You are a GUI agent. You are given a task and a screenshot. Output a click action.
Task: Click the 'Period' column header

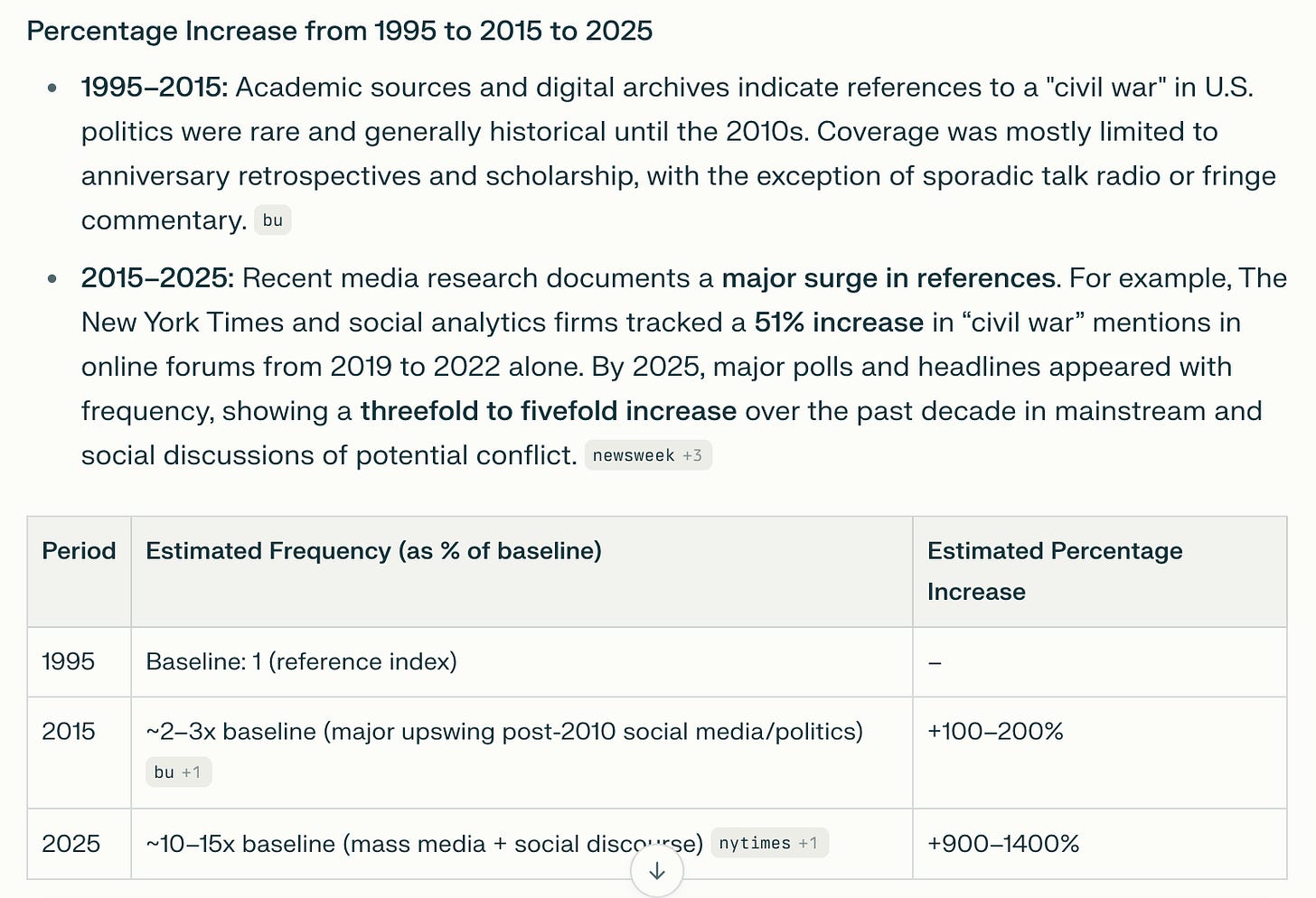point(79,551)
